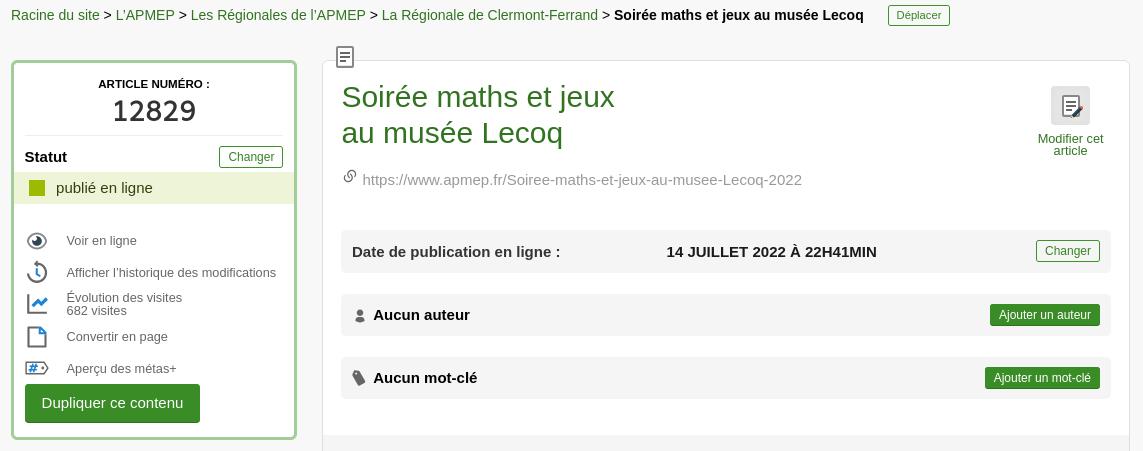Click the history clock icon
The image size is (1143, 451).
tap(37, 272)
